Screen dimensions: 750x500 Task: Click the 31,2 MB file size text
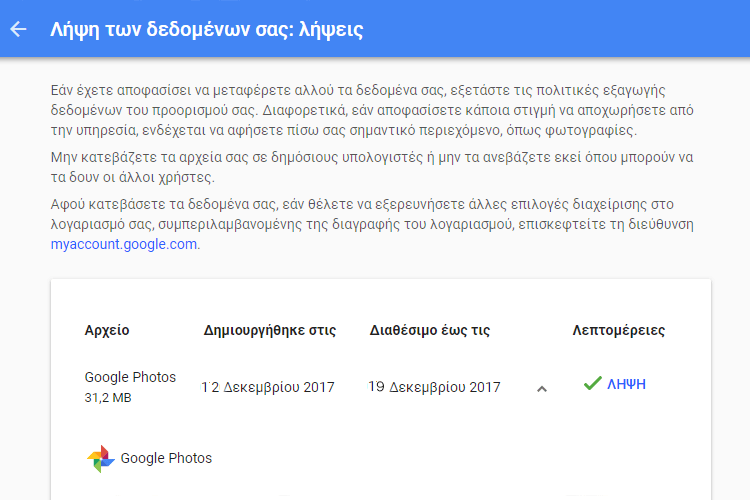point(108,398)
